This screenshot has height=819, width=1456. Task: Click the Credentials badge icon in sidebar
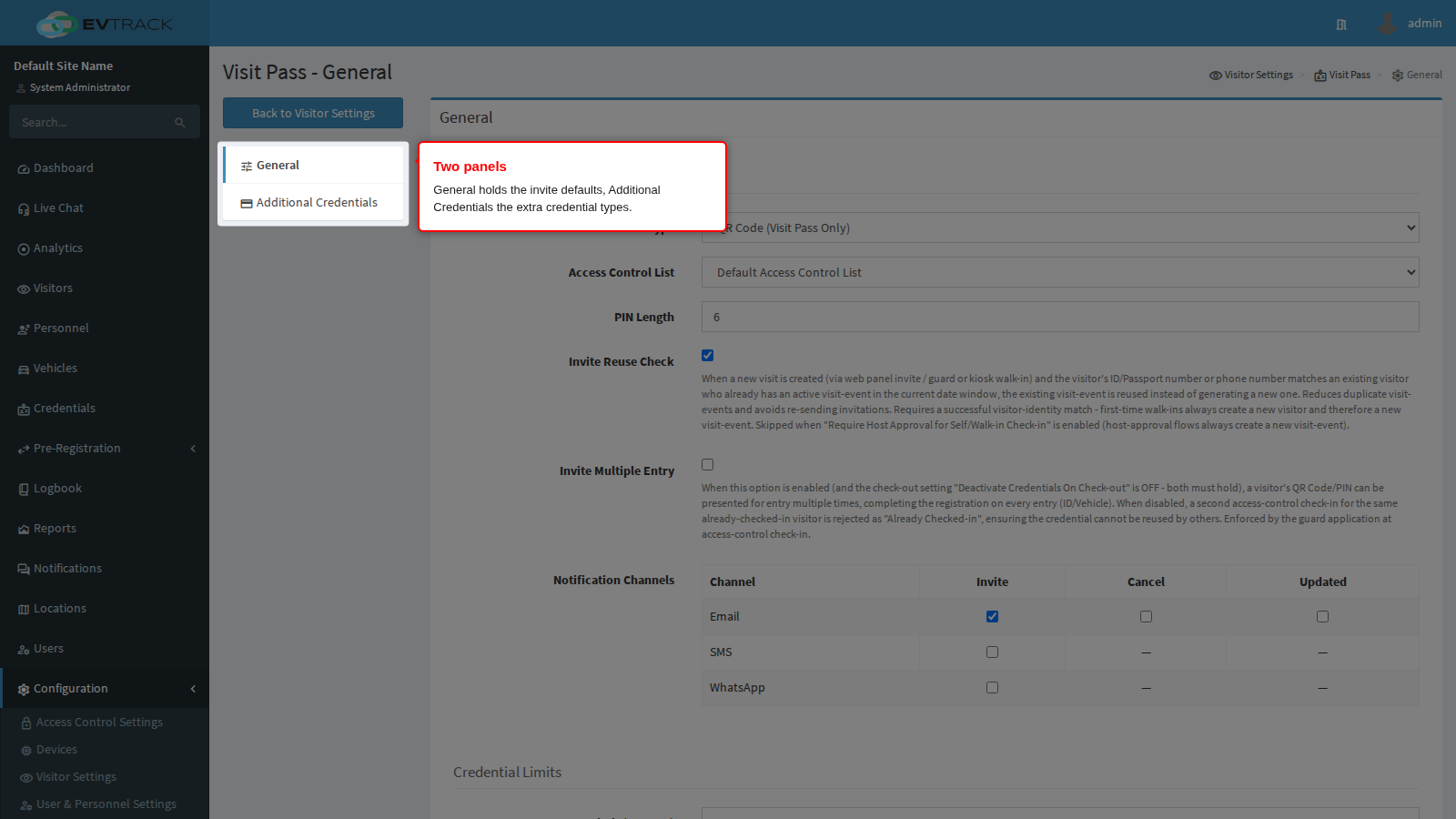(x=24, y=409)
